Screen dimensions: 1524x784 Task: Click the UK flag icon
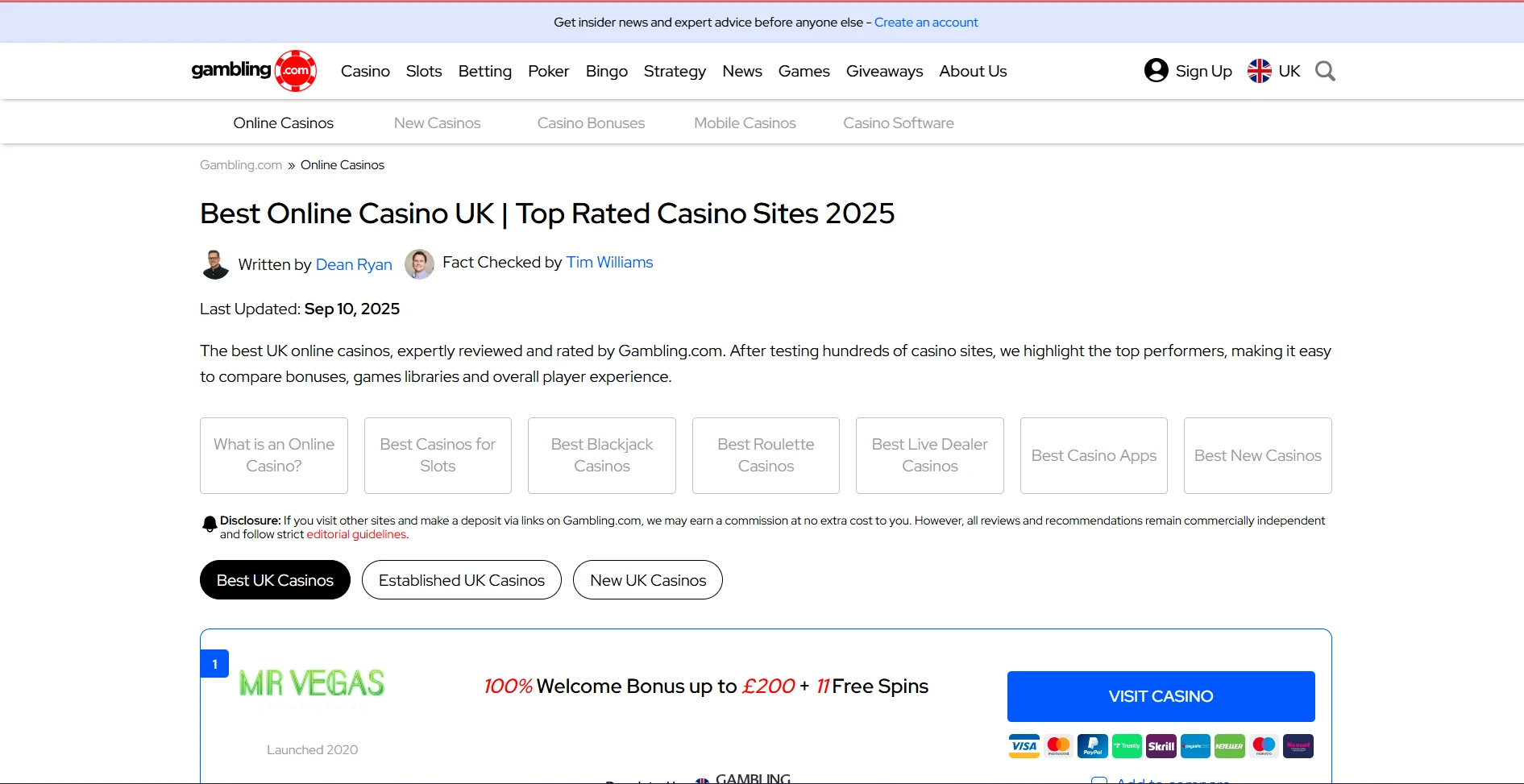click(1259, 71)
